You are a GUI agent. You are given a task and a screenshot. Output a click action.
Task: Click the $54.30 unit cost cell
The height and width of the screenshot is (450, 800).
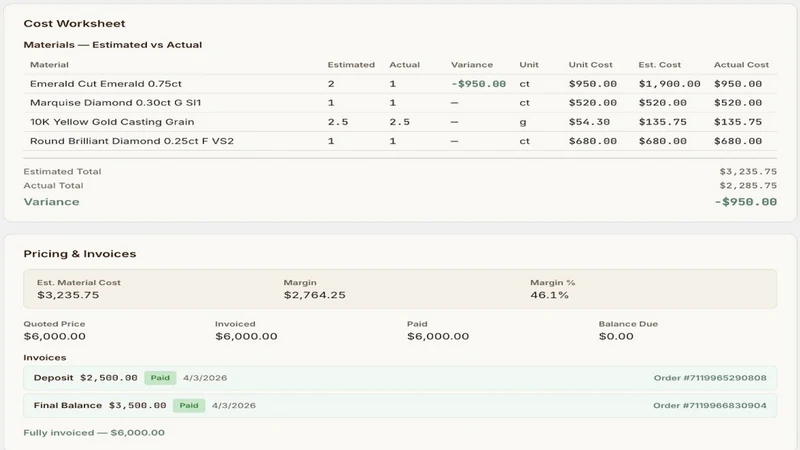pyautogui.click(x=589, y=122)
